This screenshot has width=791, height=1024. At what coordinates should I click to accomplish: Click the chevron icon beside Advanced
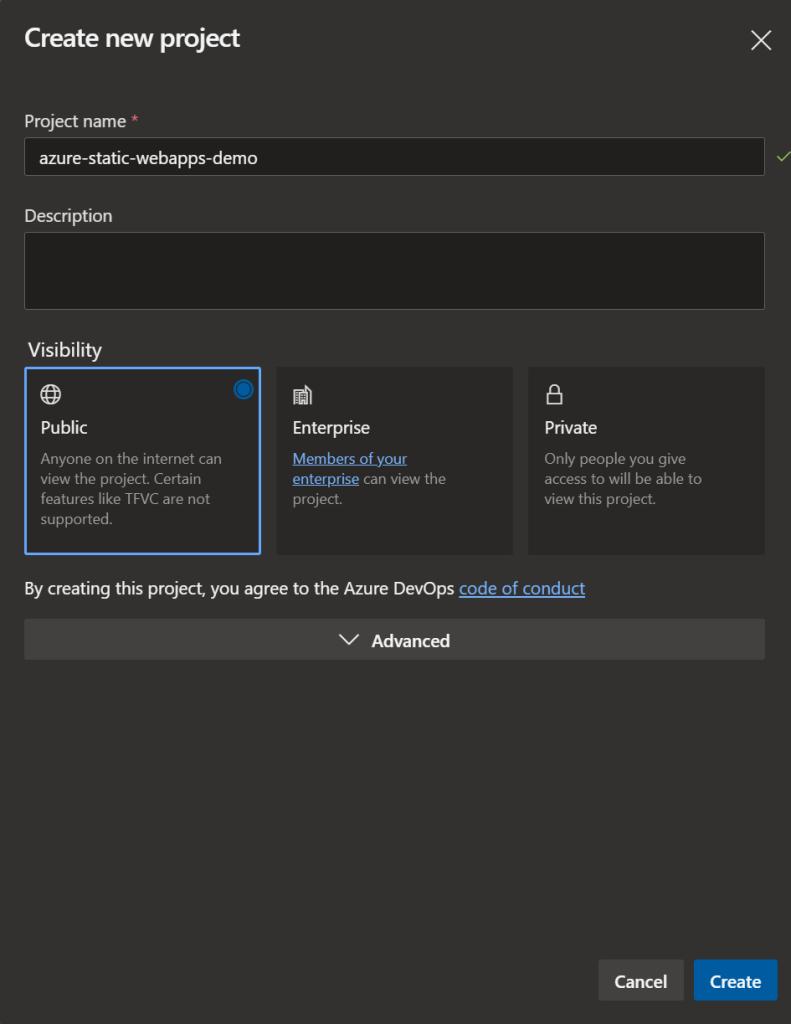click(349, 640)
